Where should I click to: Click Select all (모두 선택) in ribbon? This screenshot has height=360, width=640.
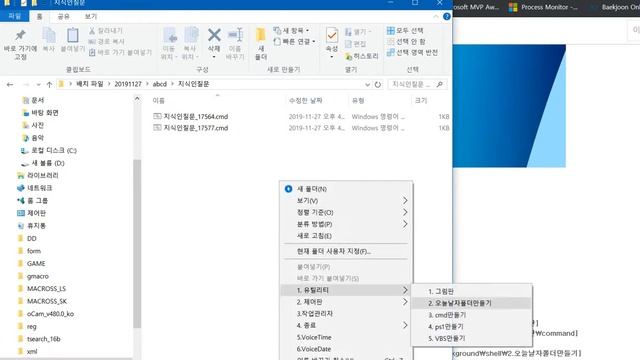405,31
